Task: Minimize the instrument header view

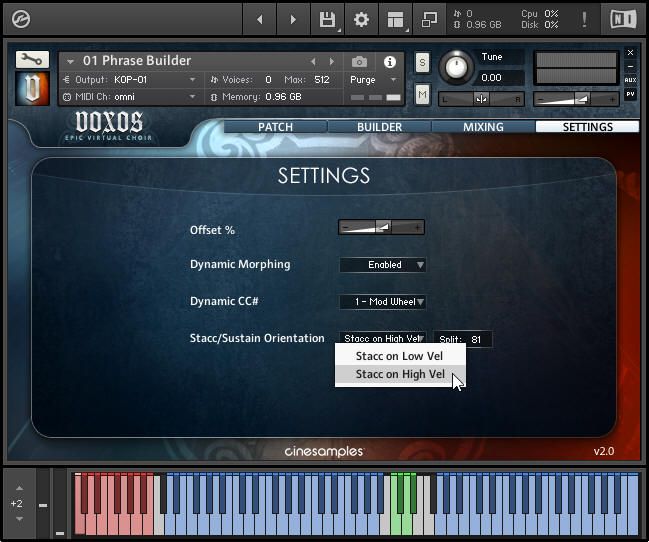Action: [630, 66]
